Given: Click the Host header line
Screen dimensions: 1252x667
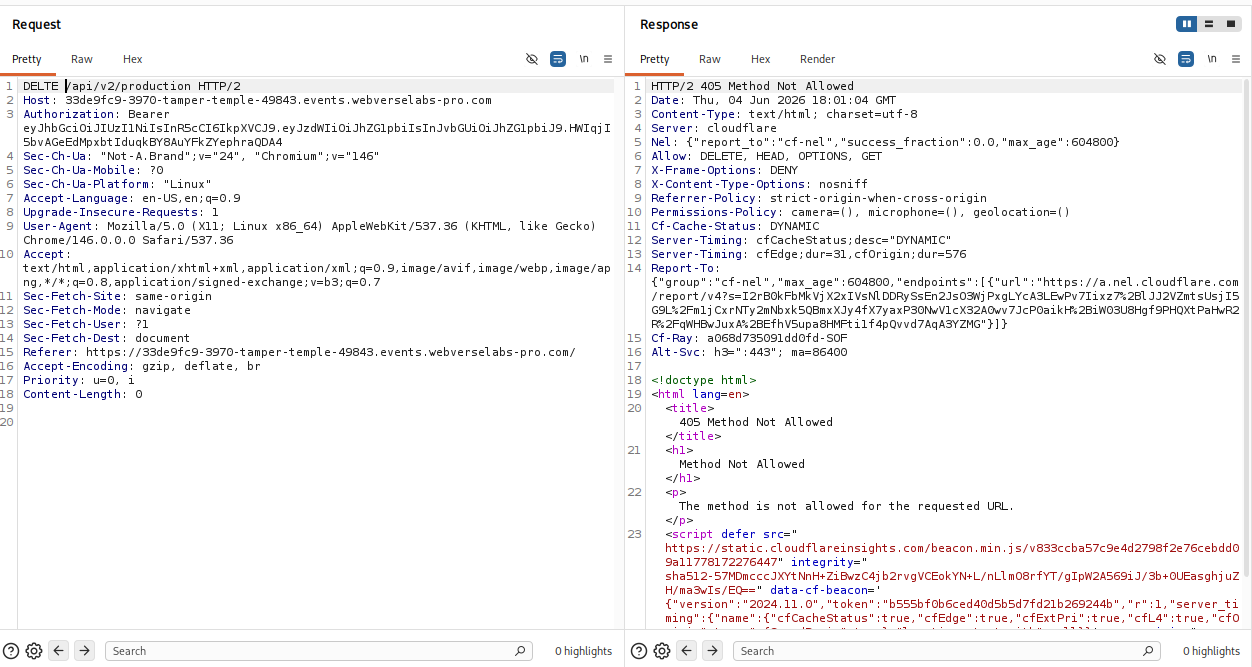Looking at the screenshot, I should pos(257,100).
